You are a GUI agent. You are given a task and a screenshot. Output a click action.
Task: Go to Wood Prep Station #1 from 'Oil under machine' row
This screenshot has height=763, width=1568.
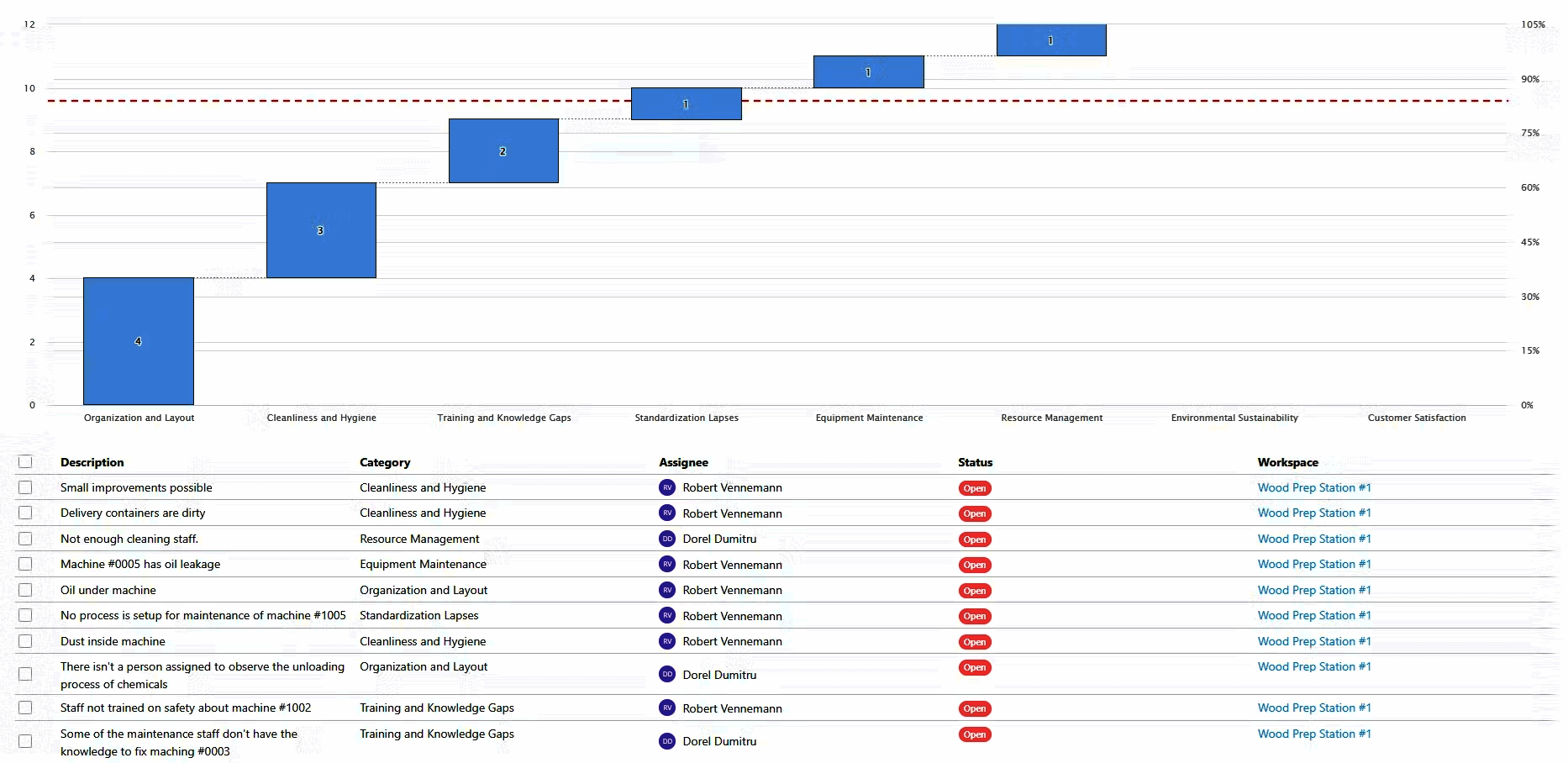tap(1314, 590)
